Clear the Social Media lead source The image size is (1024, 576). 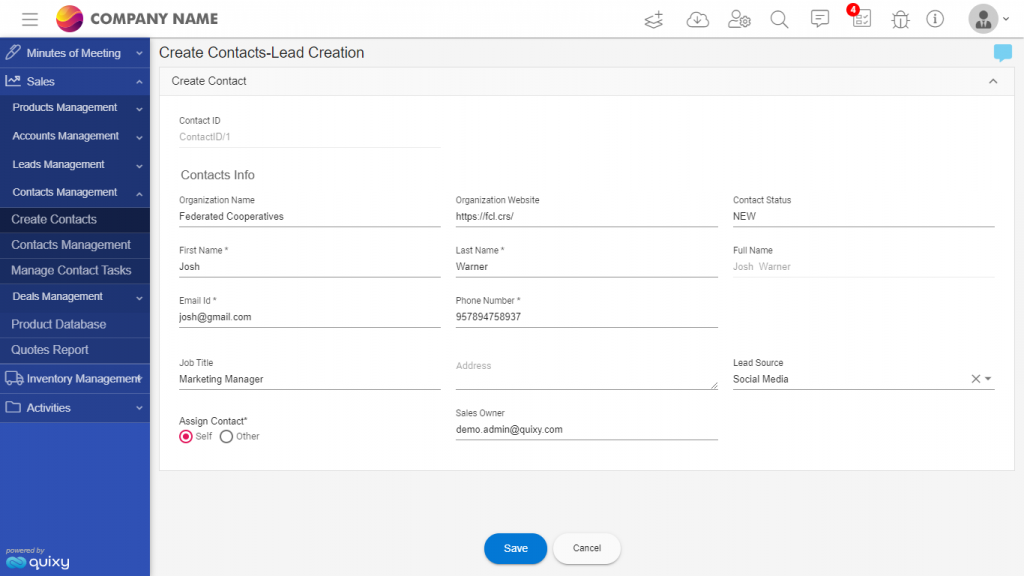pyautogui.click(x=976, y=379)
